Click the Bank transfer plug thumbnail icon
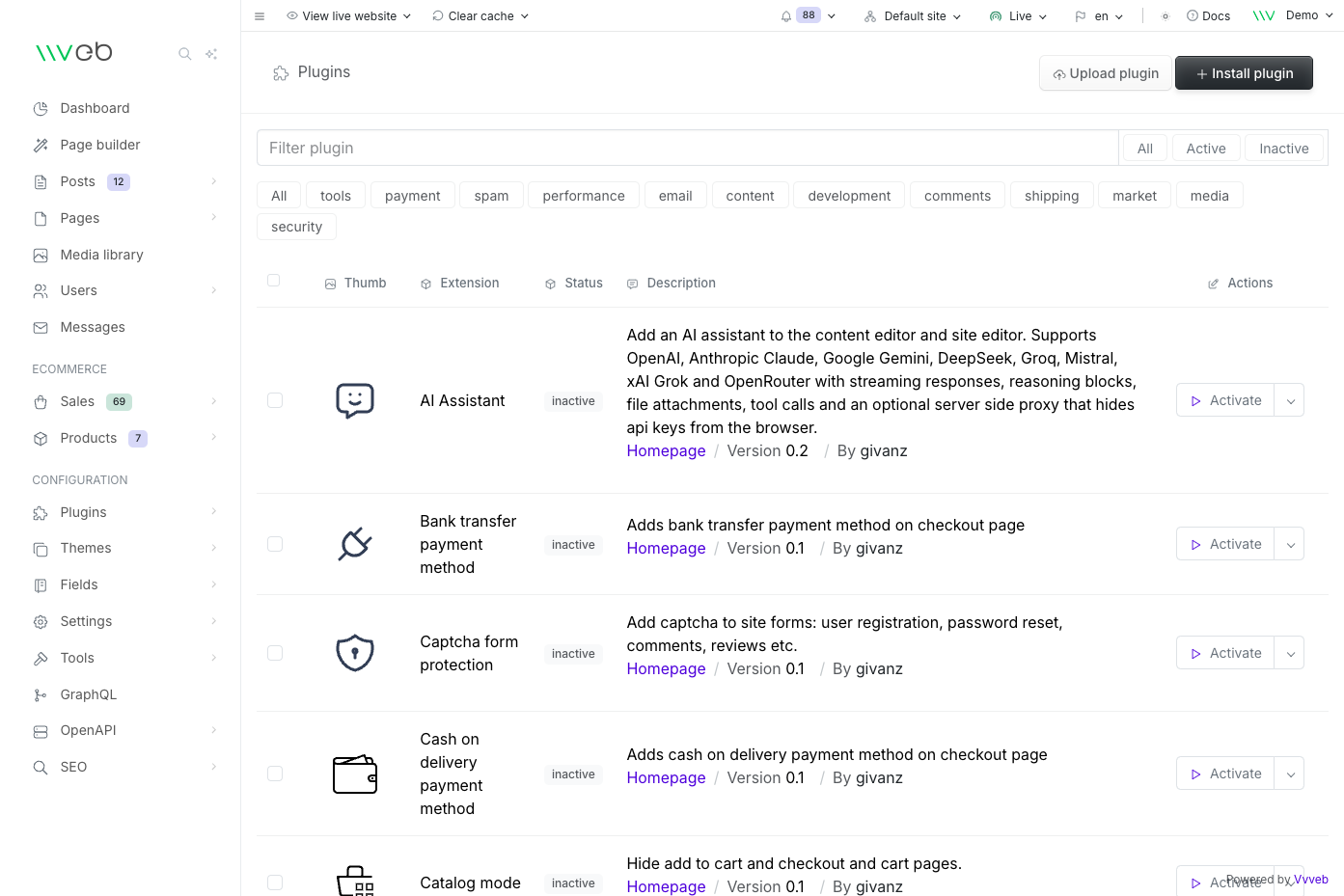Viewport: 1344px width, 896px height. tap(355, 544)
